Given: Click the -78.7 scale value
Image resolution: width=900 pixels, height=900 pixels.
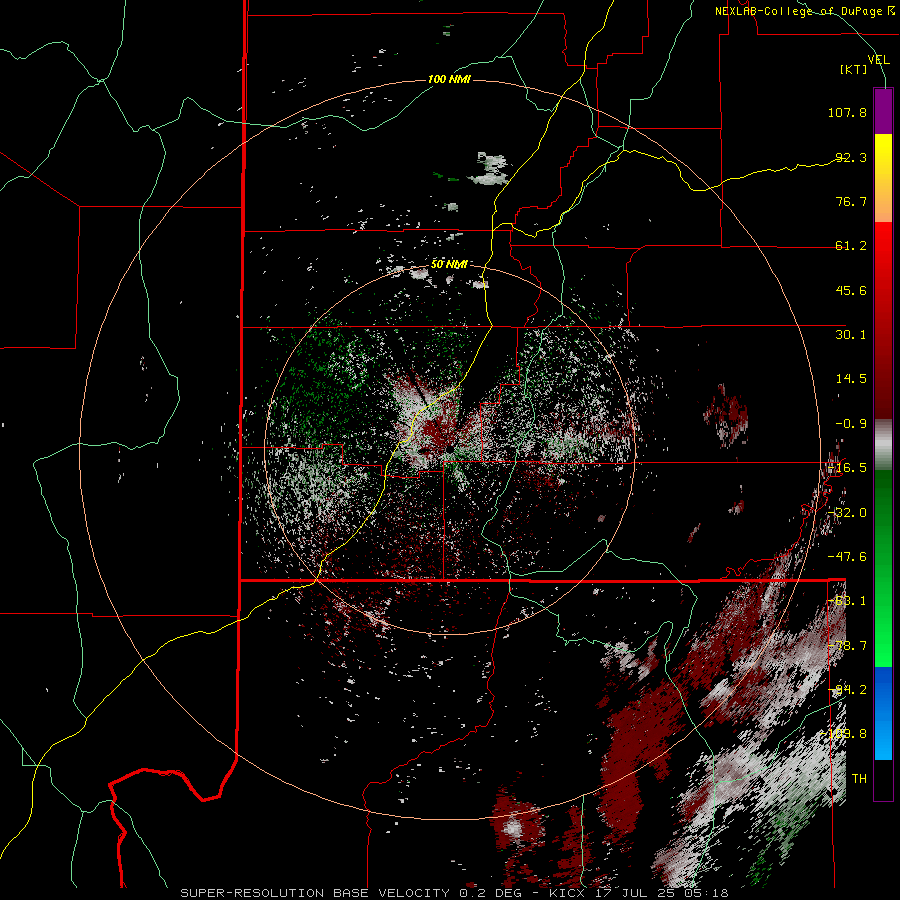Looking at the screenshot, I should pos(847,646).
